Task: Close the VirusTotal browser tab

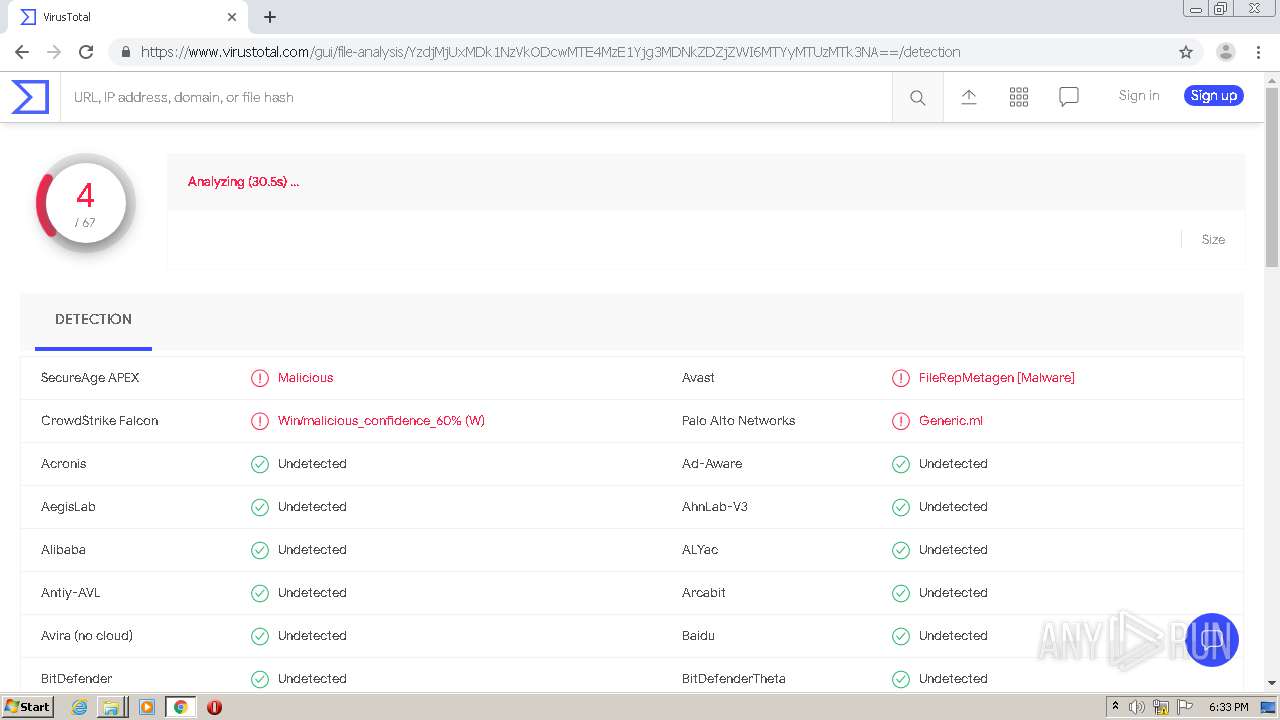Action: point(232,17)
